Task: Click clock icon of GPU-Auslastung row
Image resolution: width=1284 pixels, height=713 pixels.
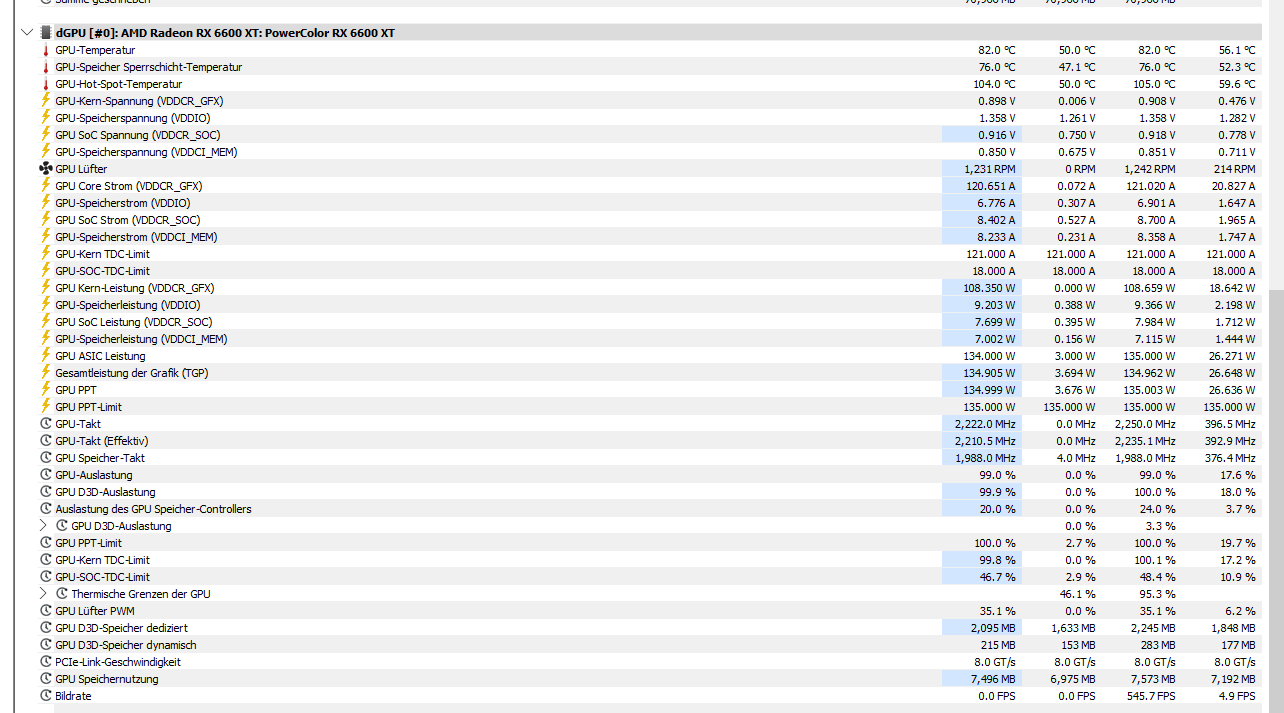Action: click(x=45, y=475)
